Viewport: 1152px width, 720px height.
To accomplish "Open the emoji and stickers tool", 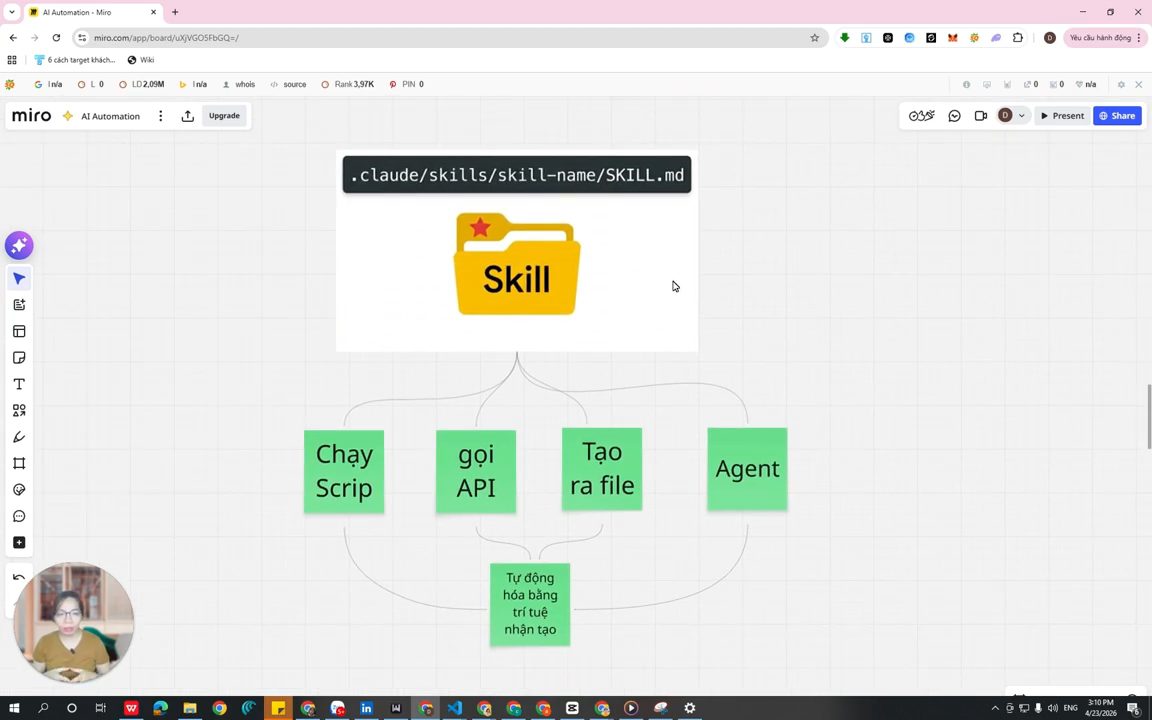I will [19, 490].
